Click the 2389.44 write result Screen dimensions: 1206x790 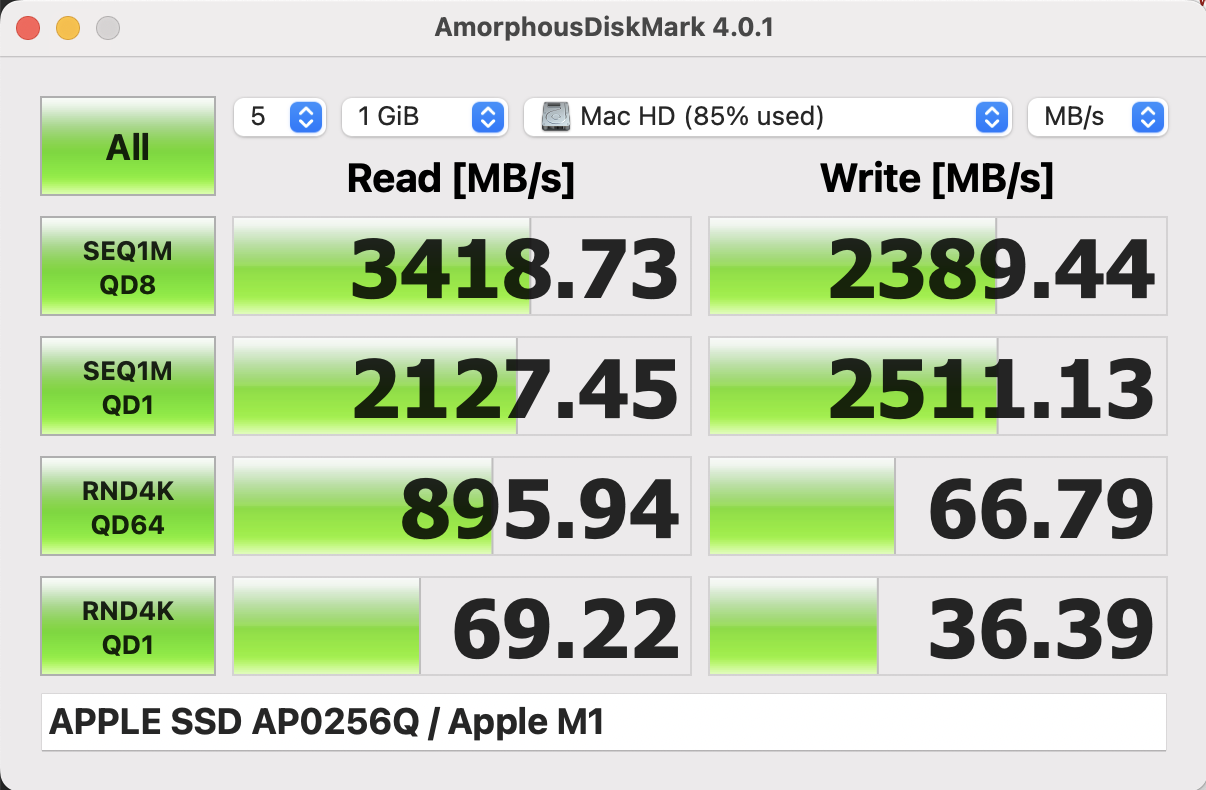tap(938, 266)
